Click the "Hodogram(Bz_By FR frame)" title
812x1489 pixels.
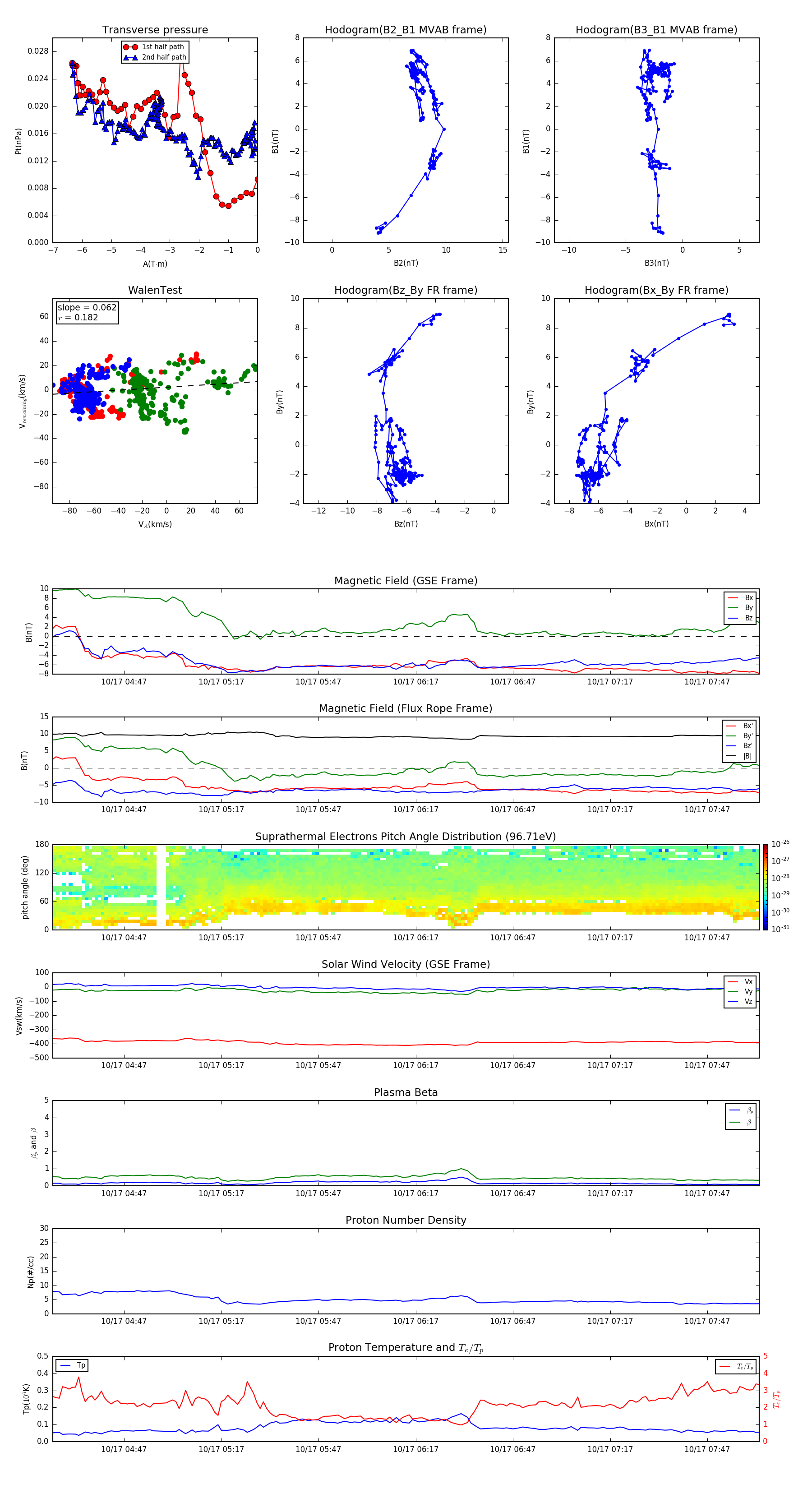coord(406,290)
